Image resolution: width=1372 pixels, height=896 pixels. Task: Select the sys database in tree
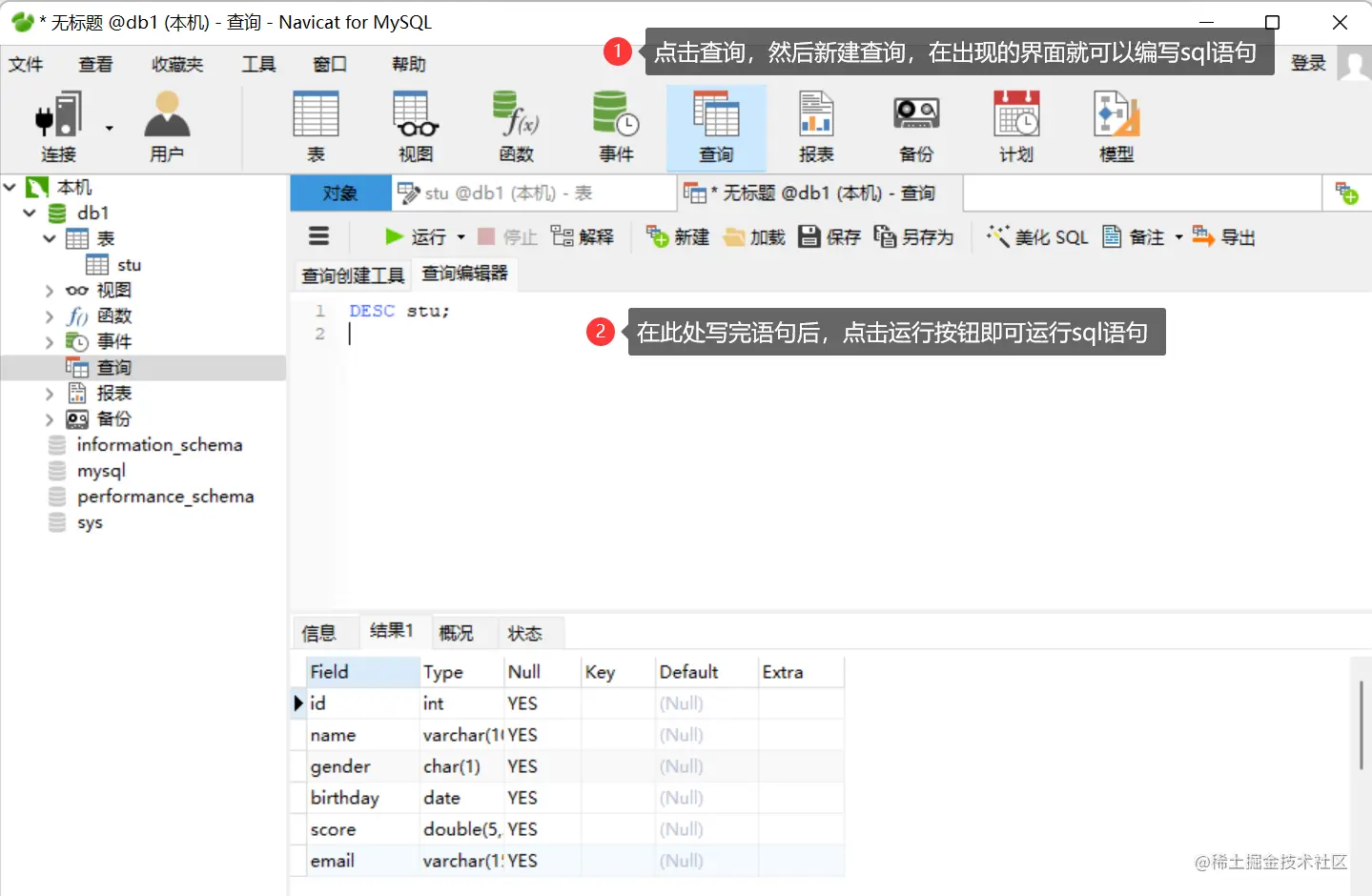(x=90, y=521)
